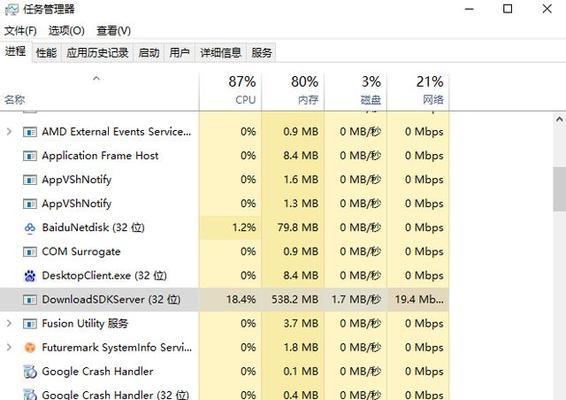Sort processes by the CPU column header
Viewport: 566px width, 400px height.
pos(230,91)
